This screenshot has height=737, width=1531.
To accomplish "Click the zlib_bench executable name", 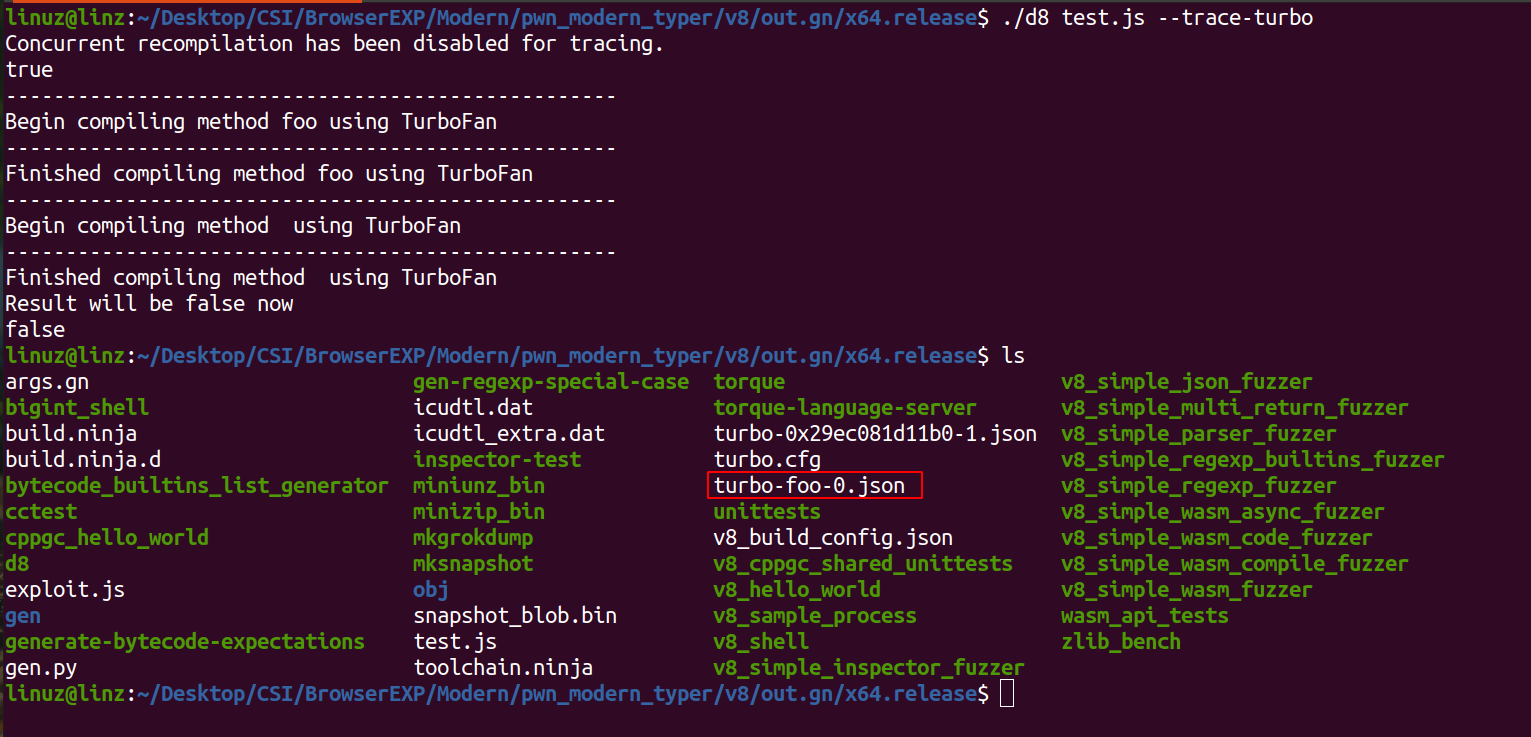I will click(x=1120, y=642).
